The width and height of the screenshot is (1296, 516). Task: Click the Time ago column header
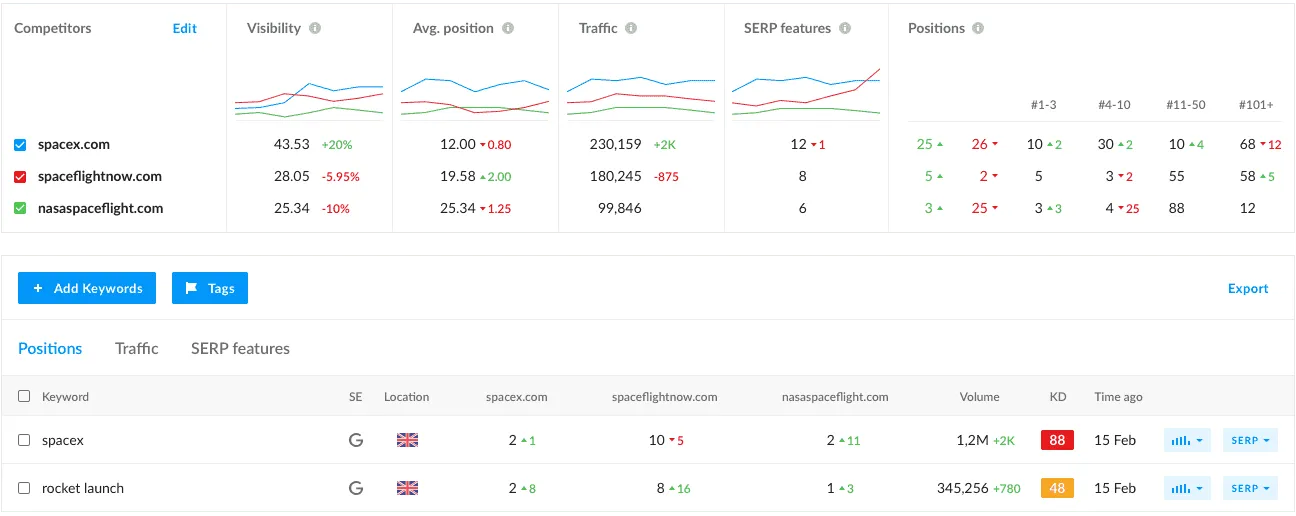pyautogui.click(x=1118, y=396)
